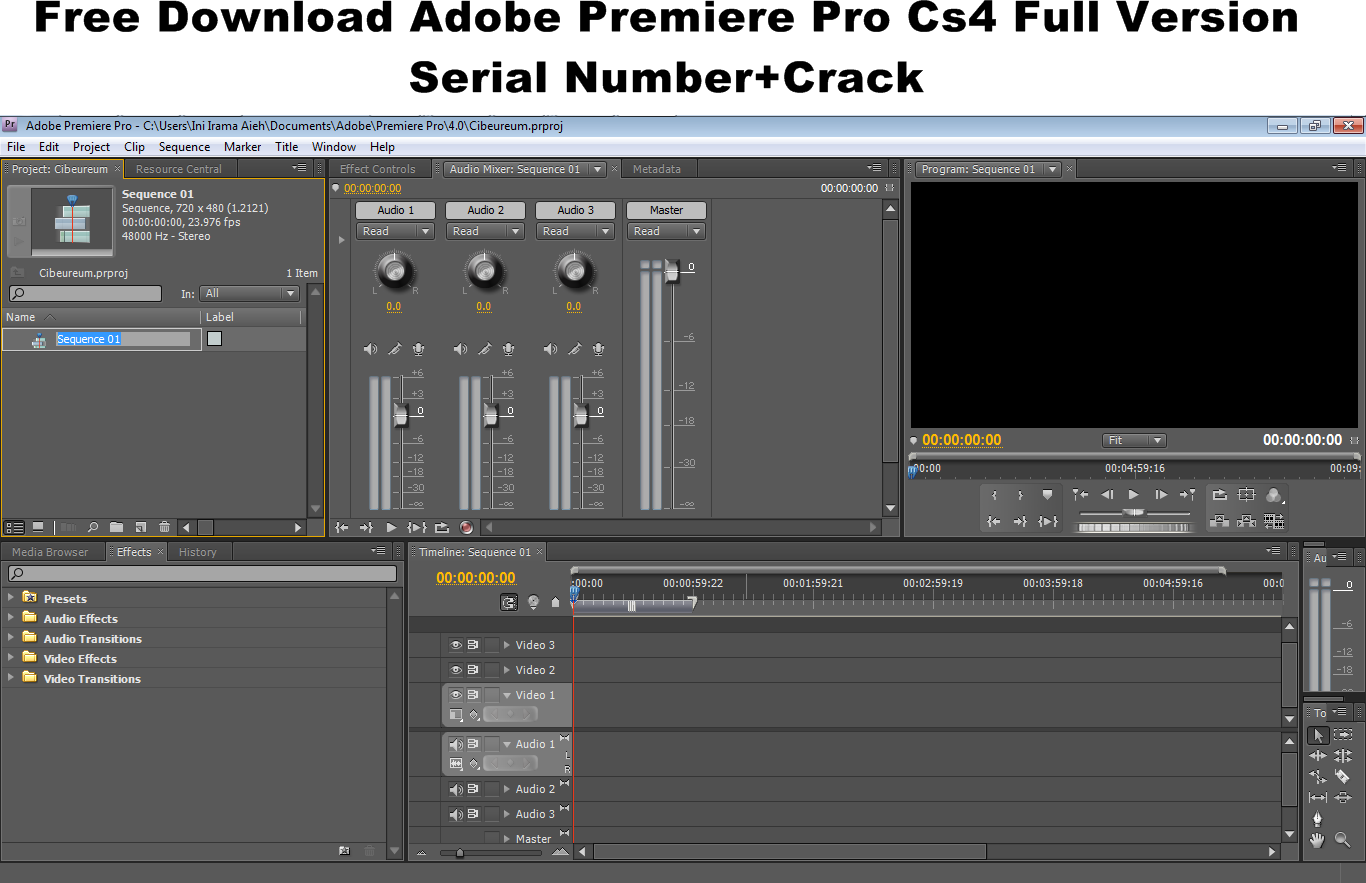Toggle Audio 1 track speaker output

coord(456,744)
